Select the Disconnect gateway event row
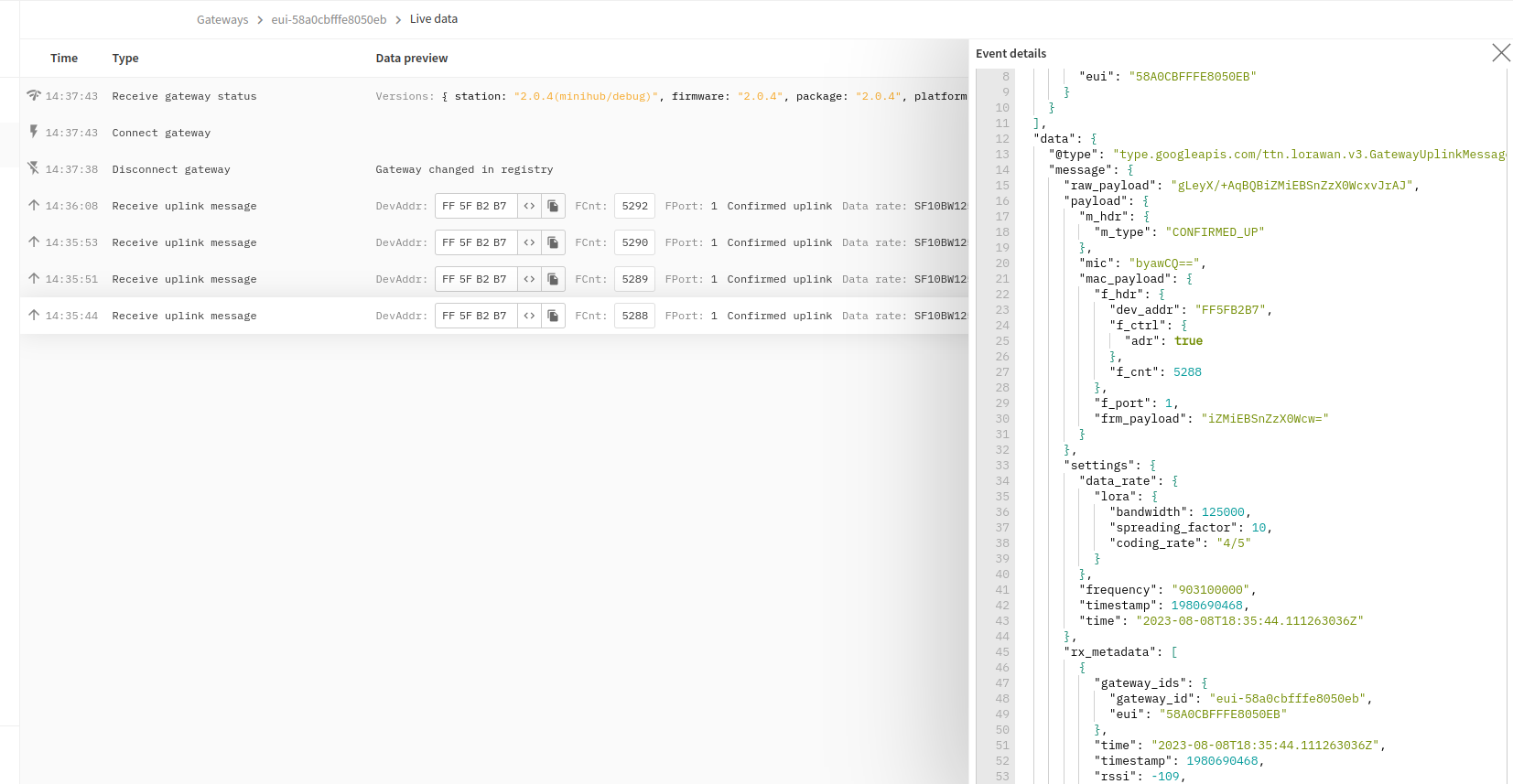Image resolution: width=1513 pixels, height=784 pixels. click(x=494, y=169)
